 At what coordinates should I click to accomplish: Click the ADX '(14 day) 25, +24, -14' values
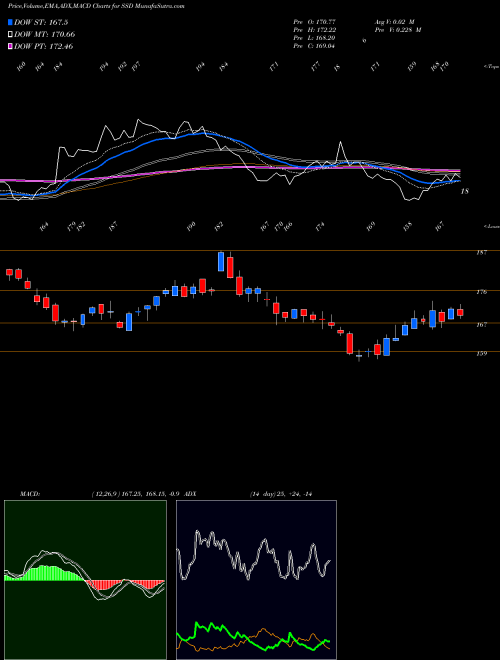coord(280,494)
